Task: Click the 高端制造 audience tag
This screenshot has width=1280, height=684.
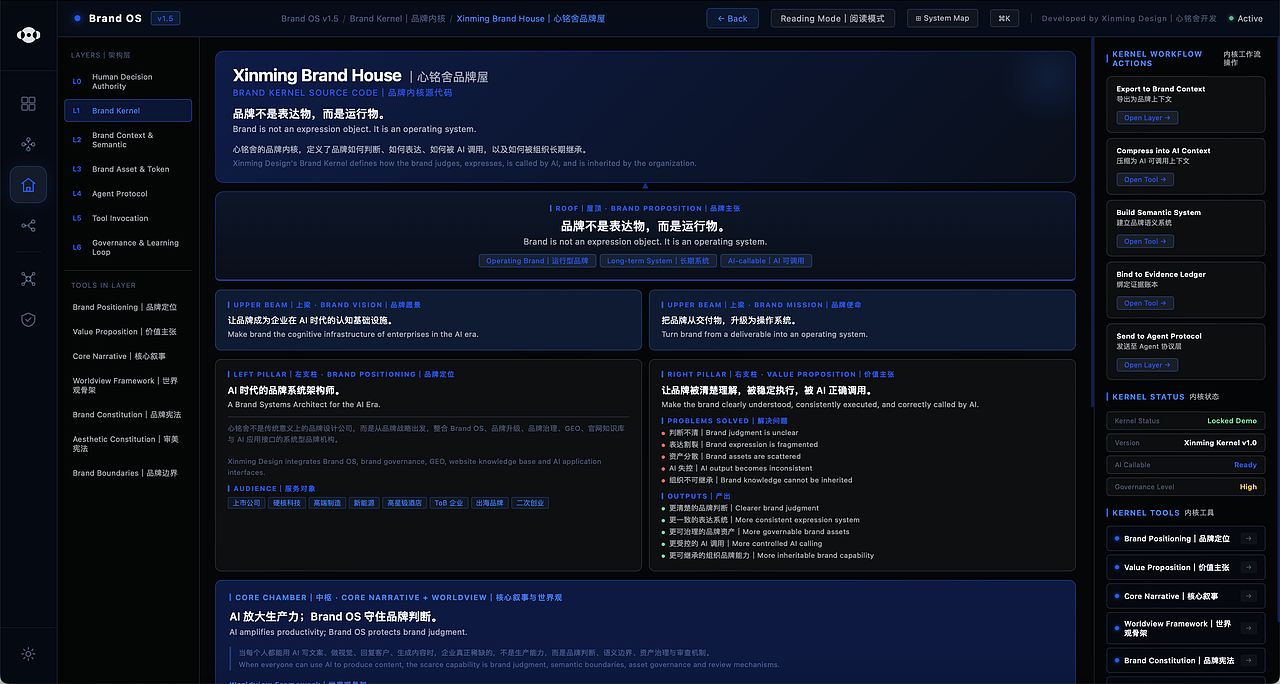Action: tap(326, 503)
